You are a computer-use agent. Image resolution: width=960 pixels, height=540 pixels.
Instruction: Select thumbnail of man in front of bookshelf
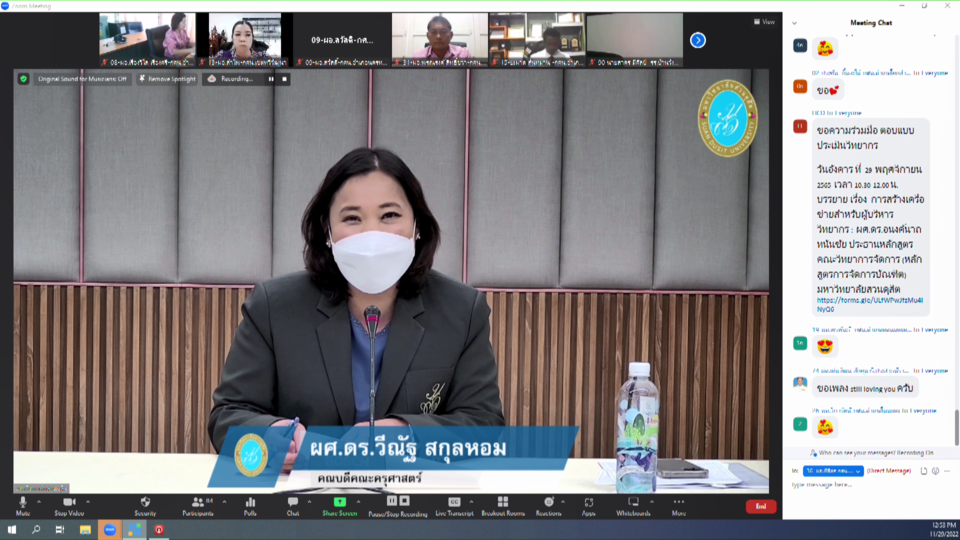coord(537,40)
